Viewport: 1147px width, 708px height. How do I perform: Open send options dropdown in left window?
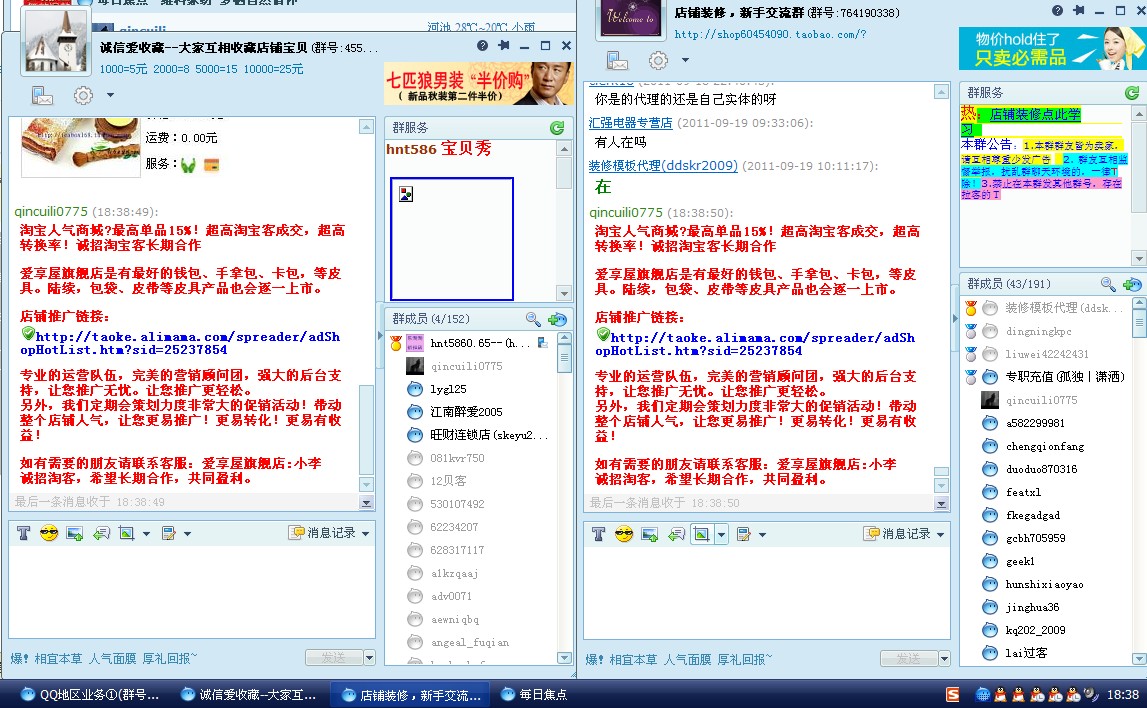pyautogui.click(x=369, y=658)
